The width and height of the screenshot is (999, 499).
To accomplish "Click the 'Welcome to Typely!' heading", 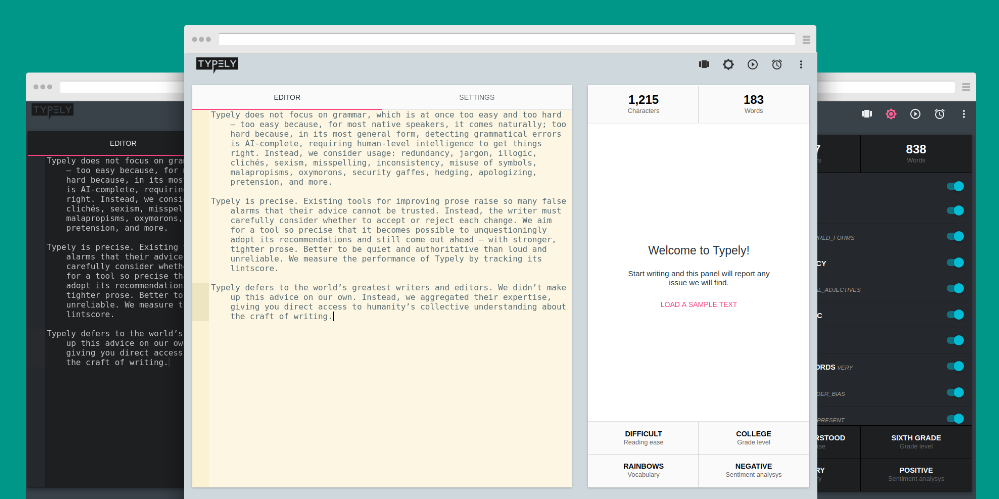I will click(698, 250).
